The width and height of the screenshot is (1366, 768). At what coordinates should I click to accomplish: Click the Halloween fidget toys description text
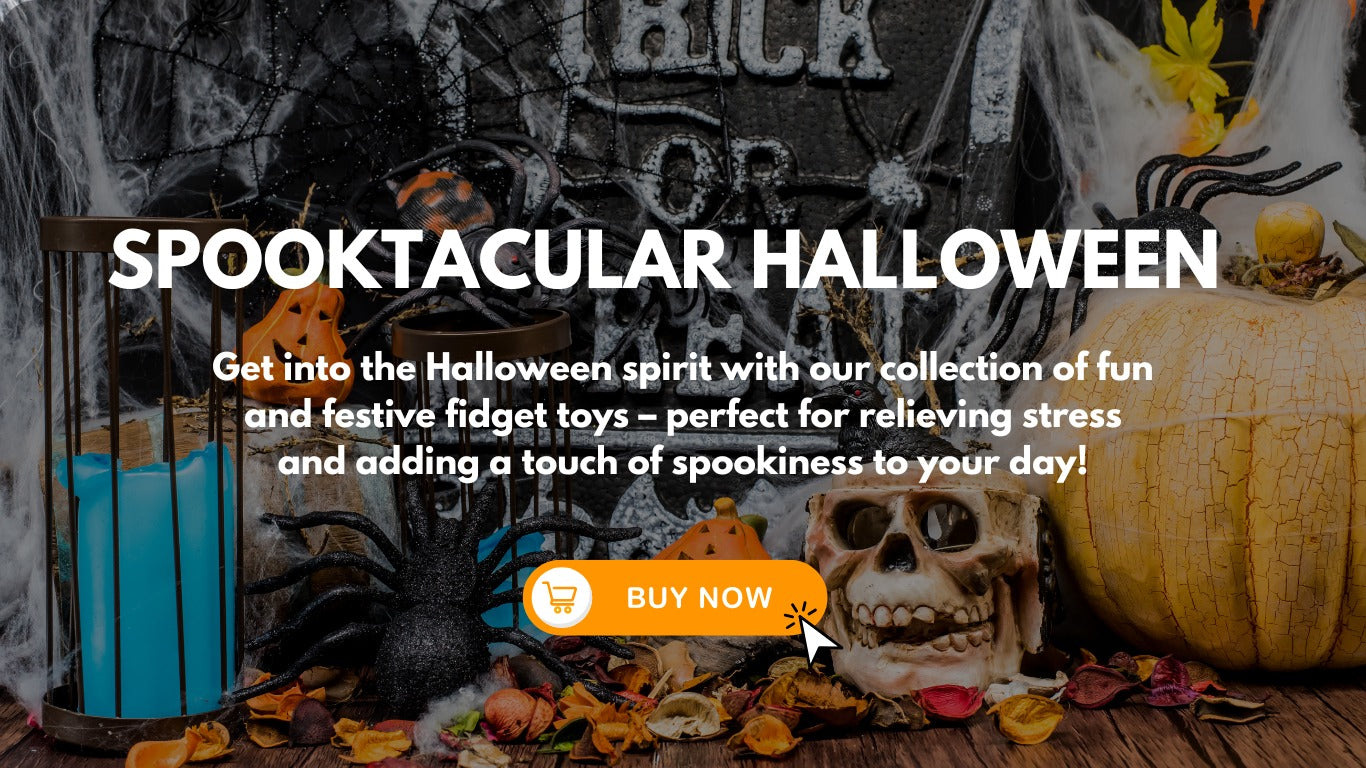point(683,416)
